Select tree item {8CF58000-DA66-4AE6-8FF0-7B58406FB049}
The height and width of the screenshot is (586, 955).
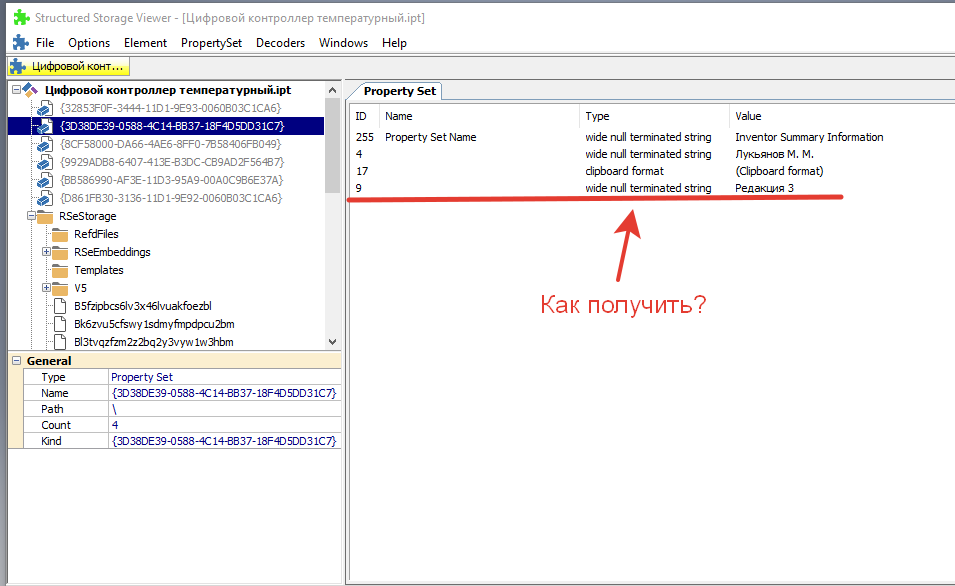(x=171, y=144)
